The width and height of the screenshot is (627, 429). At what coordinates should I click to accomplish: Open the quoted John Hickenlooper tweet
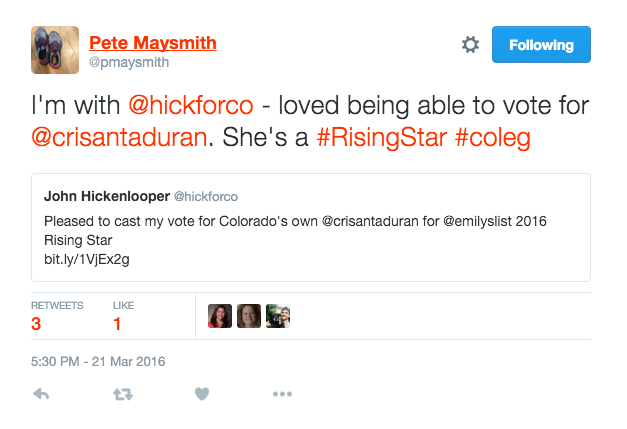point(311,227)
